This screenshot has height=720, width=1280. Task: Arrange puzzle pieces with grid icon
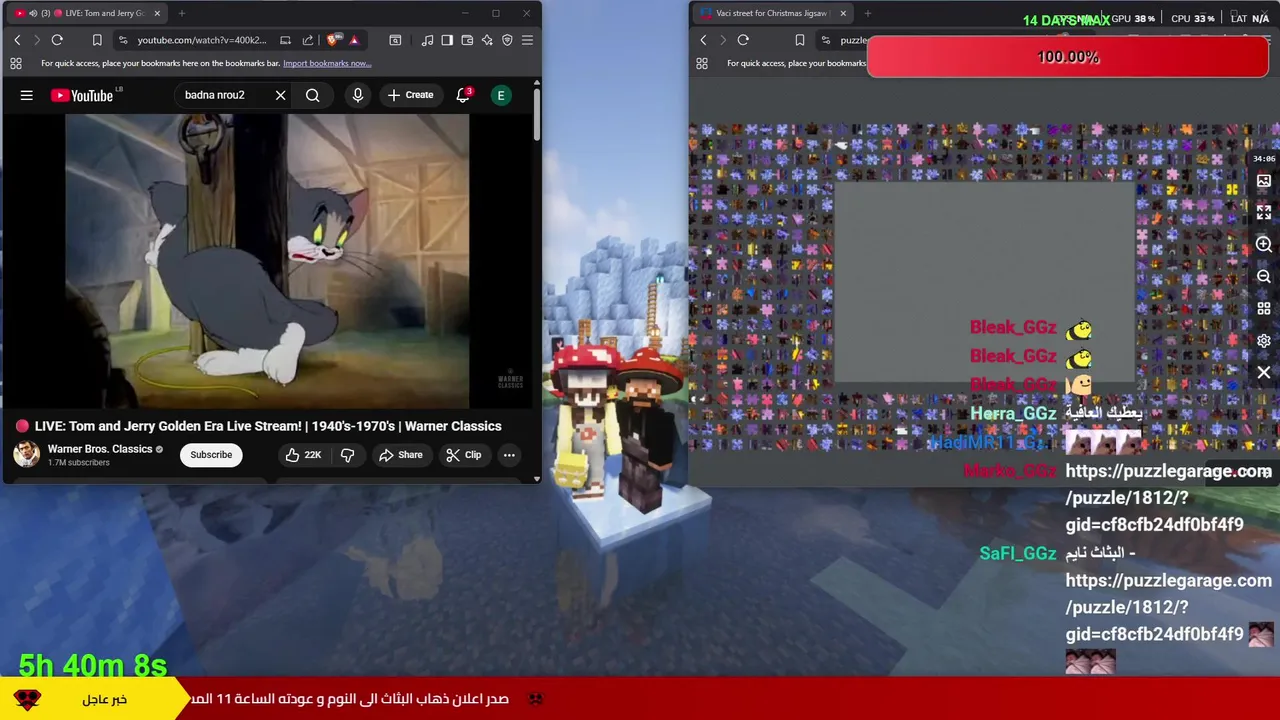pyautogui.click(x=1264, y=309)
